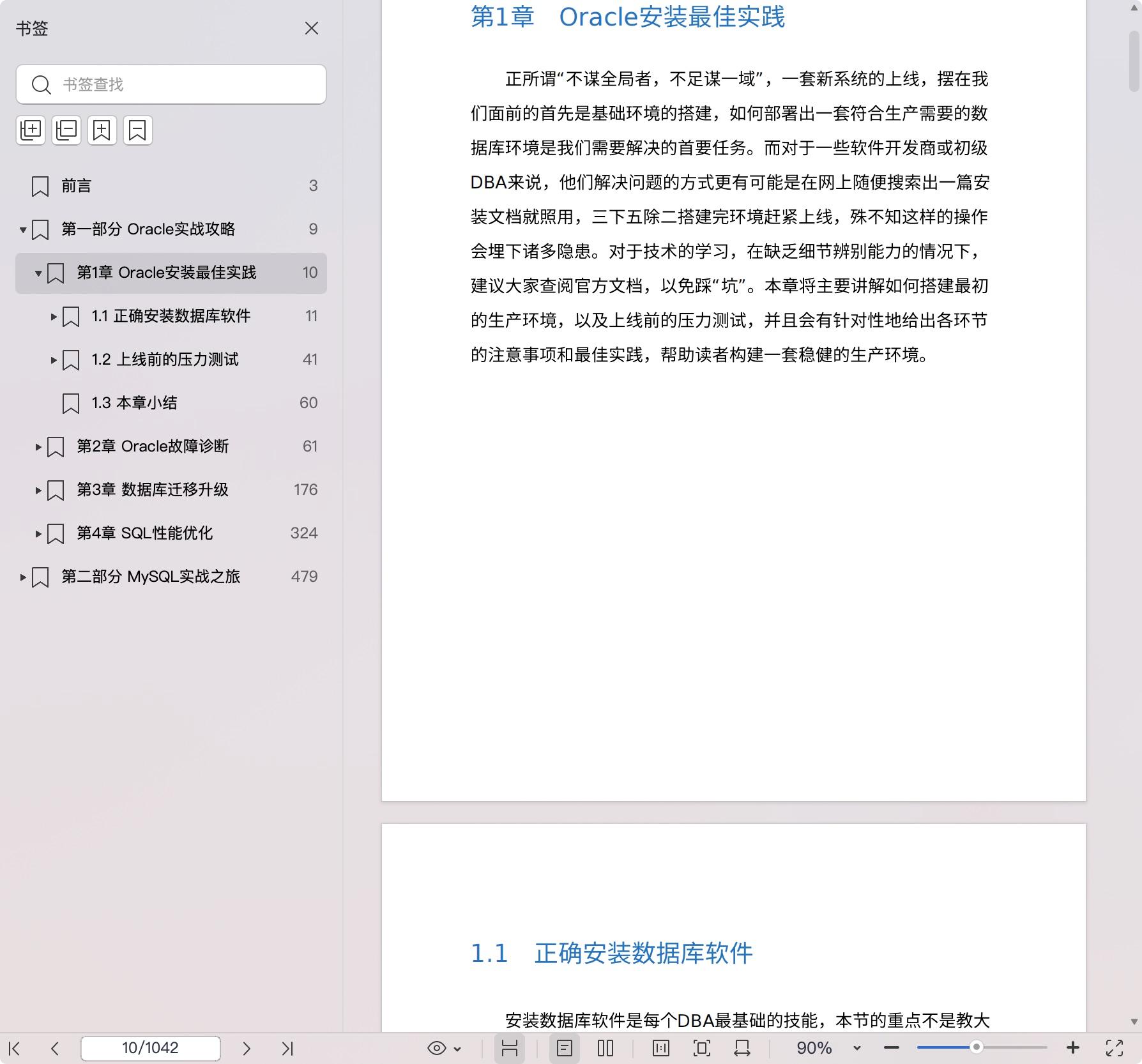Expand 第3章 数据库迁移升级 triangle
This screenshot has width=1142, height=1064.
coord(38,490)
